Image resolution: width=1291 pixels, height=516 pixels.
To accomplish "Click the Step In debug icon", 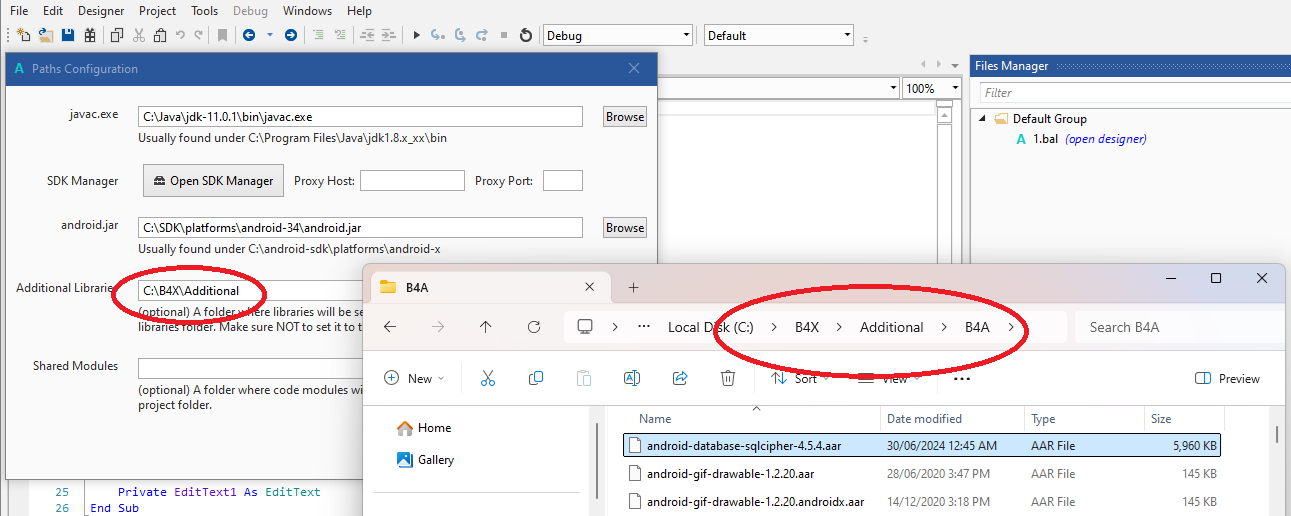I will [438, 35].
